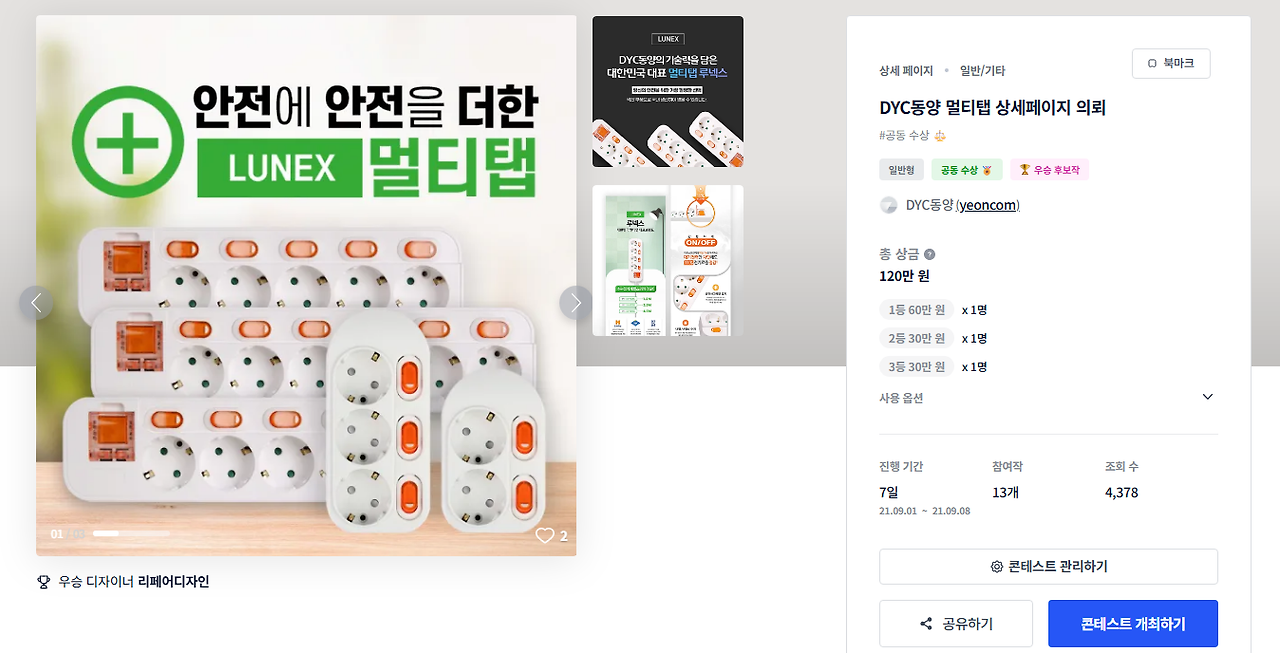Select the dark LUNEX thumbnail image
The height and width of the screenshot is (653, 1280).
[668, 91]
